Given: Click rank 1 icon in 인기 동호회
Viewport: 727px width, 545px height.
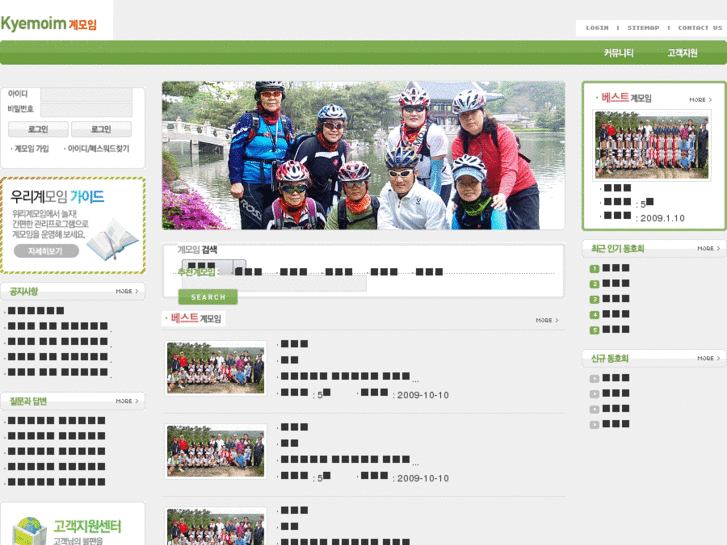Looking at the screenshot, I should click(x=594, y=269).
